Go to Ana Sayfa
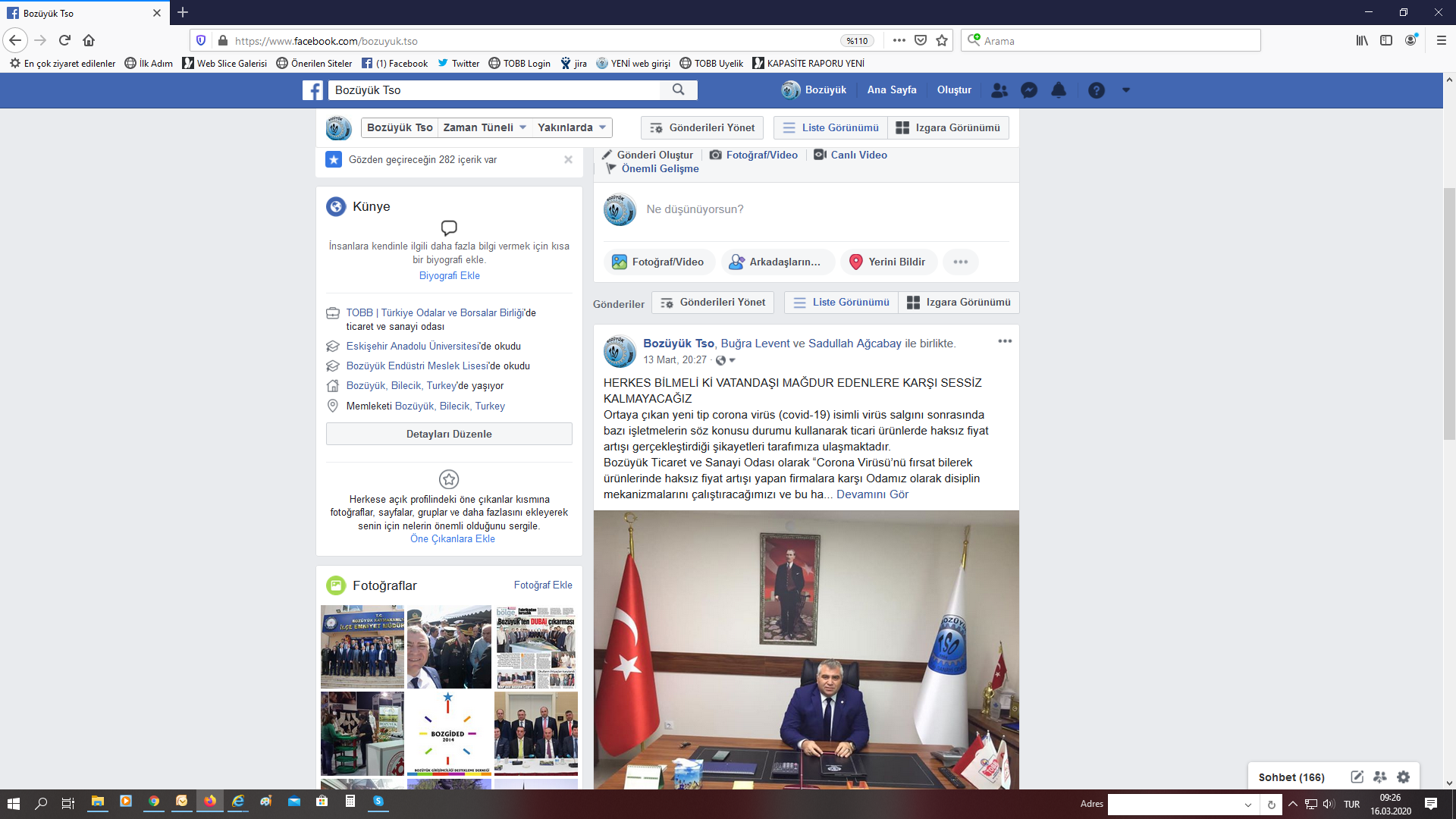The image size is (1456, 819). point(892,89)
